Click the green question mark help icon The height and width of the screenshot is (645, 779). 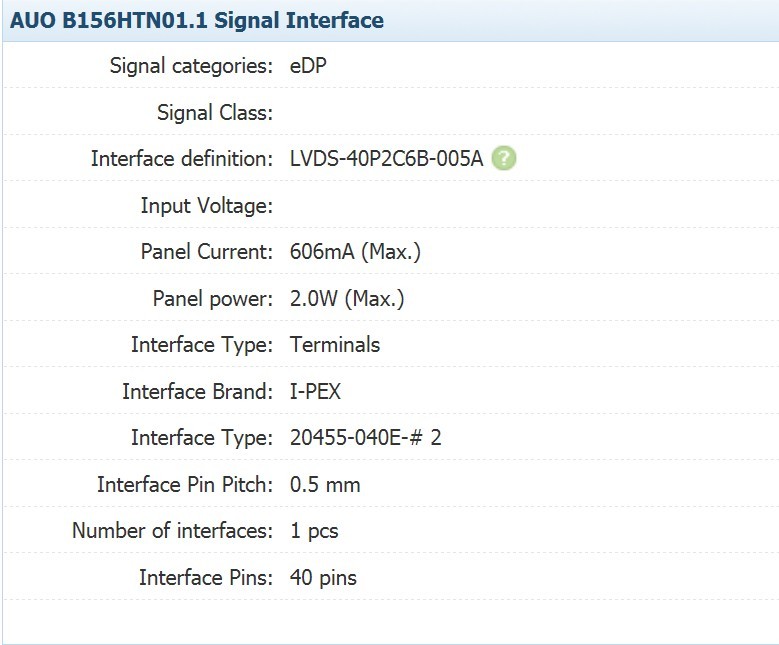coord(503,159)
